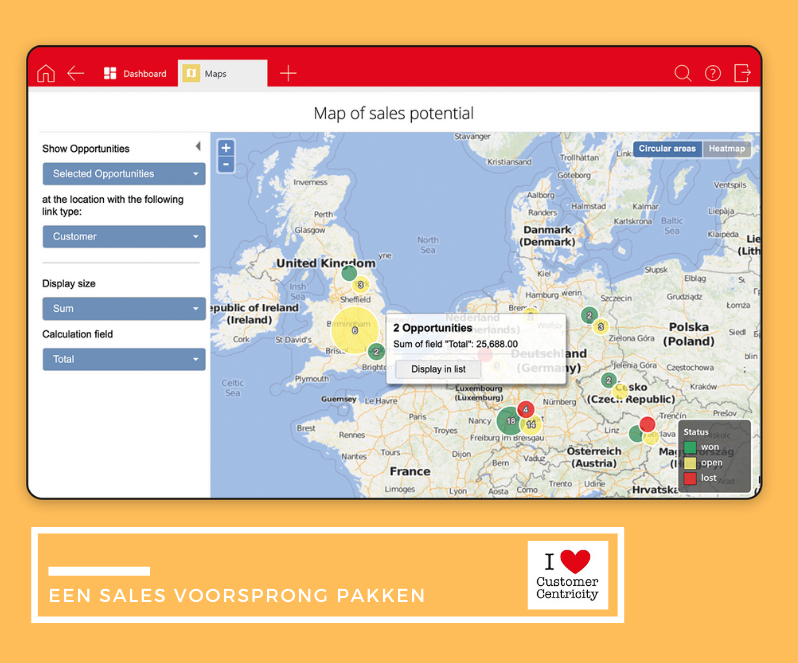Click the I love Customer Centricity logo
This screenshot has height=663, width=798.
567,575
